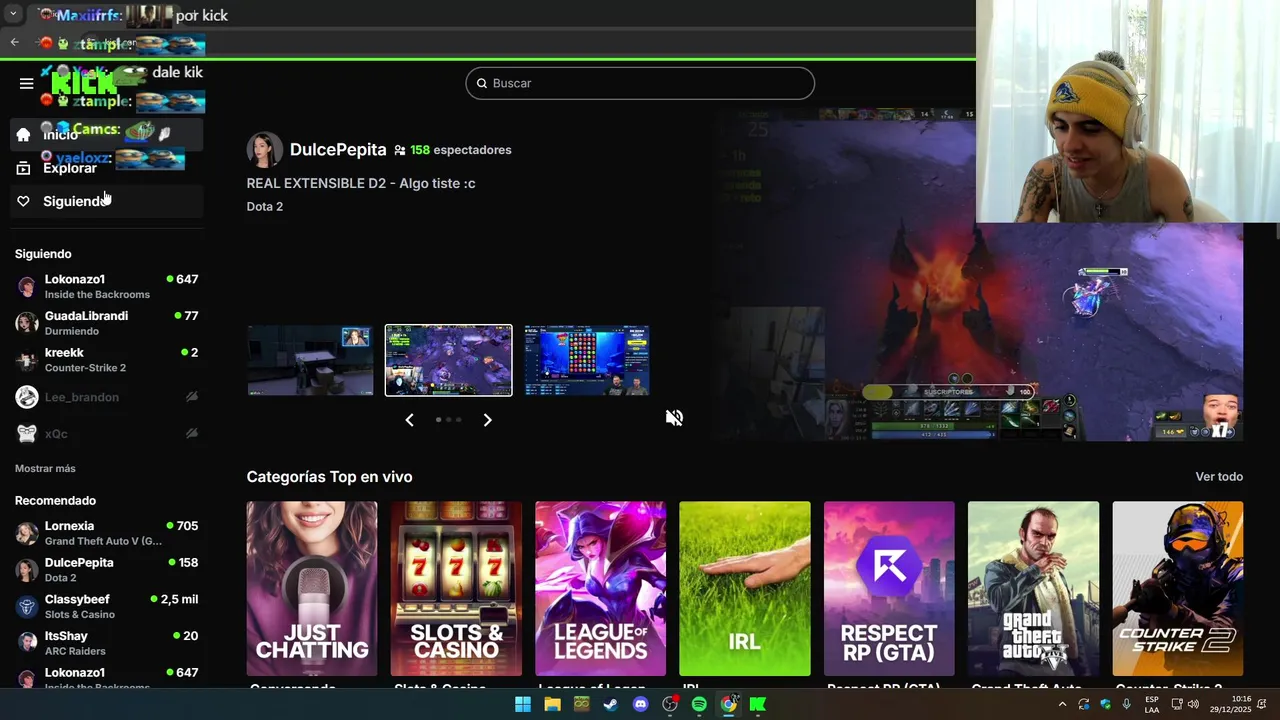
Task: Open File Explorer from taskbar
Action: tap(552, 704)
